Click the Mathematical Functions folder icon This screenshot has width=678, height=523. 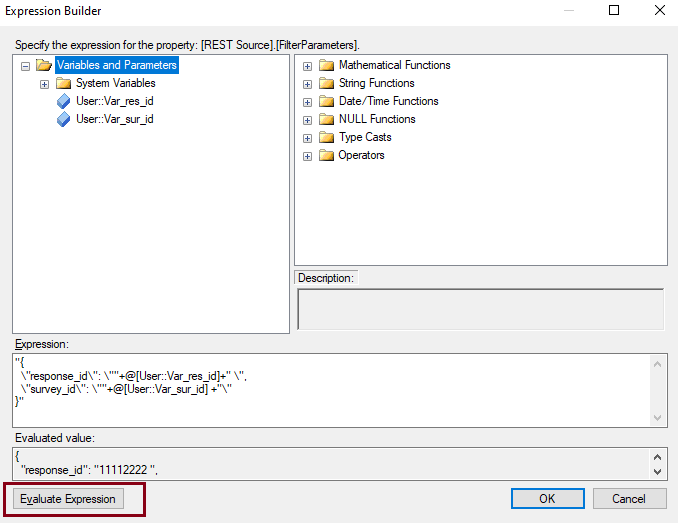326,66
